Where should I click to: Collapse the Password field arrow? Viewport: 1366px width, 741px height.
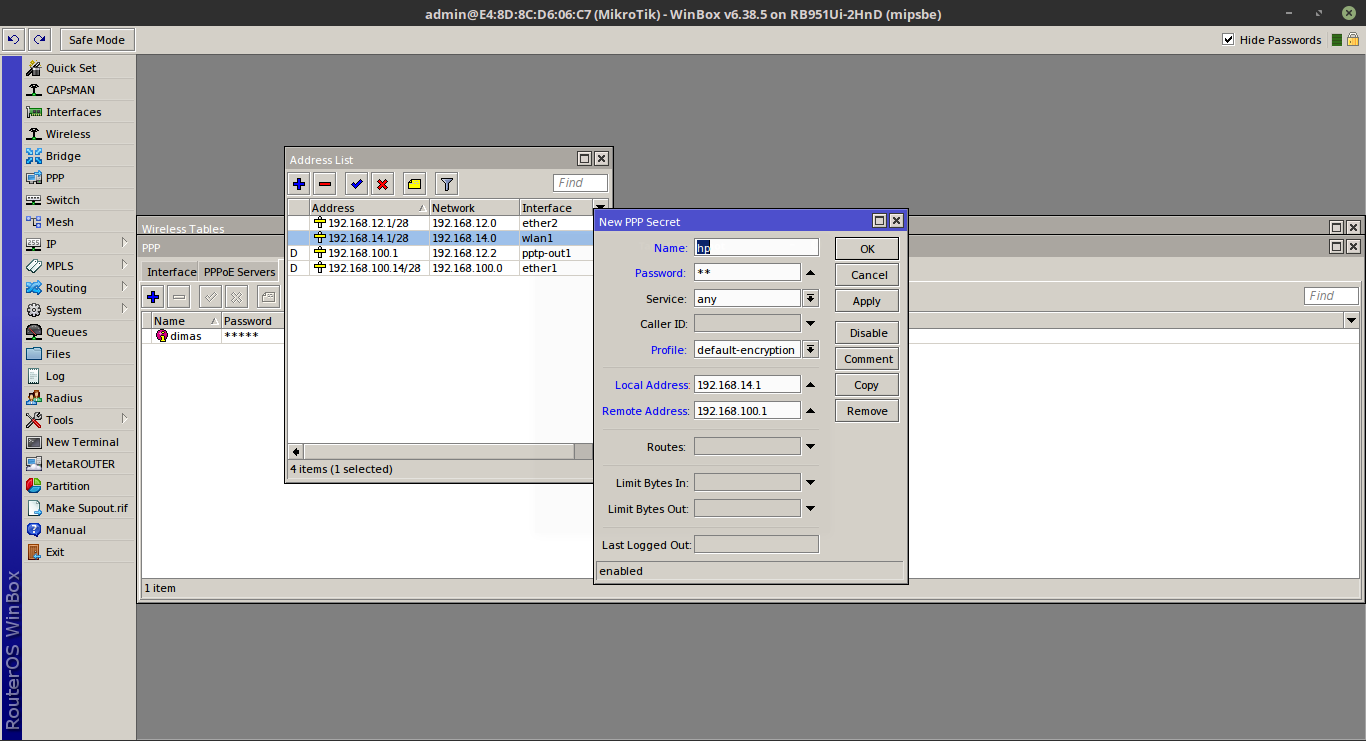click(x=810, y=273)
